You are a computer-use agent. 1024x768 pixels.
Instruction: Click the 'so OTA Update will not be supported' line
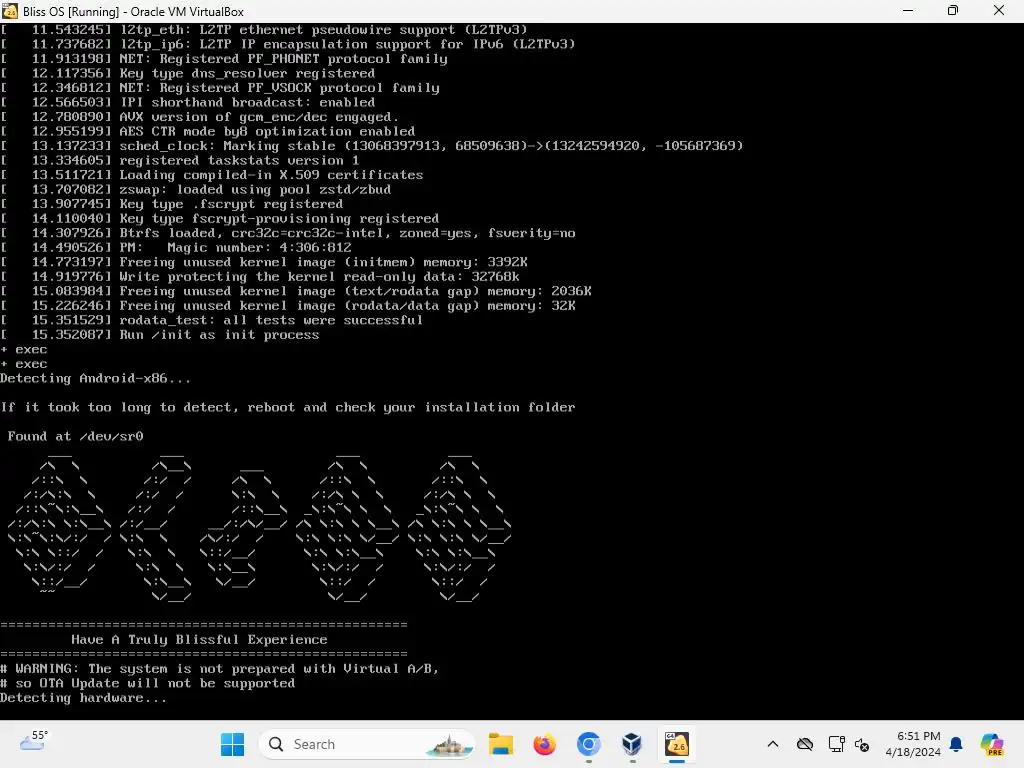coord(148,683)
